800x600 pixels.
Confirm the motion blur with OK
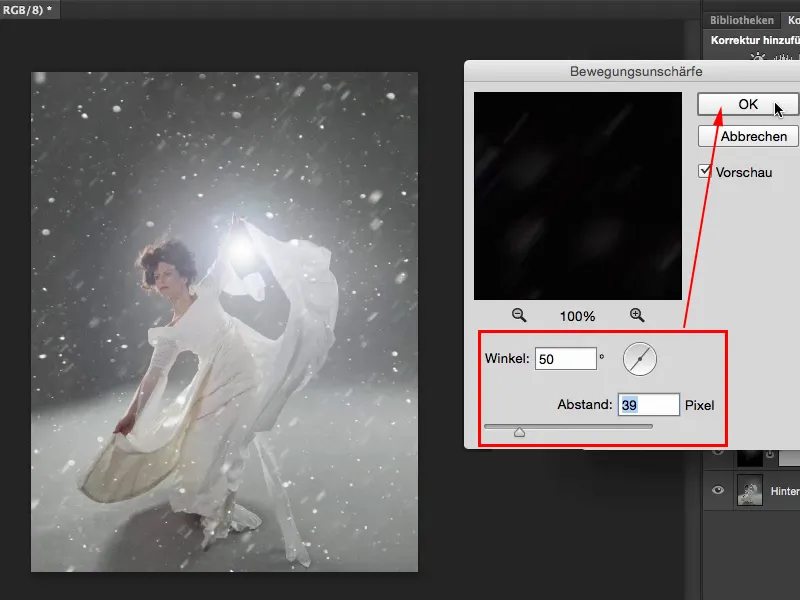coord(748,104)
